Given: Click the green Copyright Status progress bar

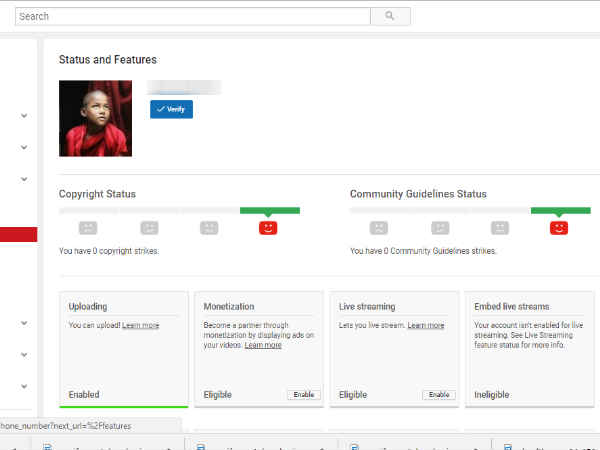Looking at the screenshot, I should point(269,211).
